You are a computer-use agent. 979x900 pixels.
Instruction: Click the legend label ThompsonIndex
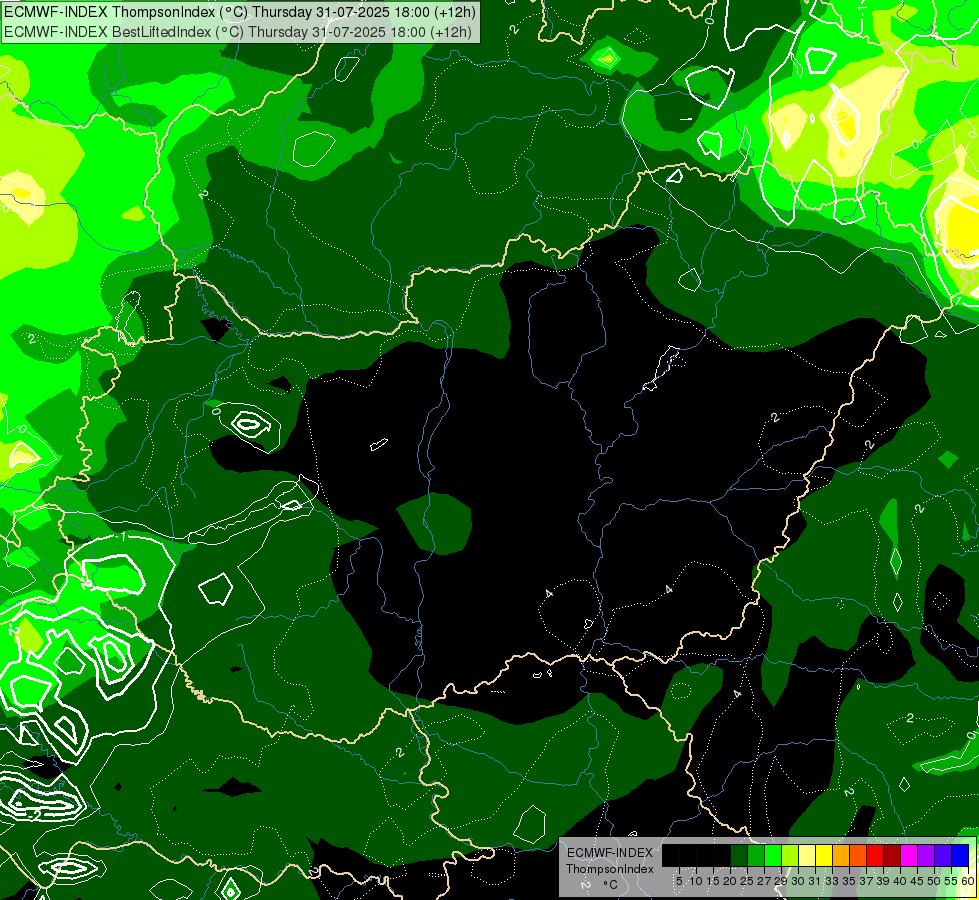609,869
